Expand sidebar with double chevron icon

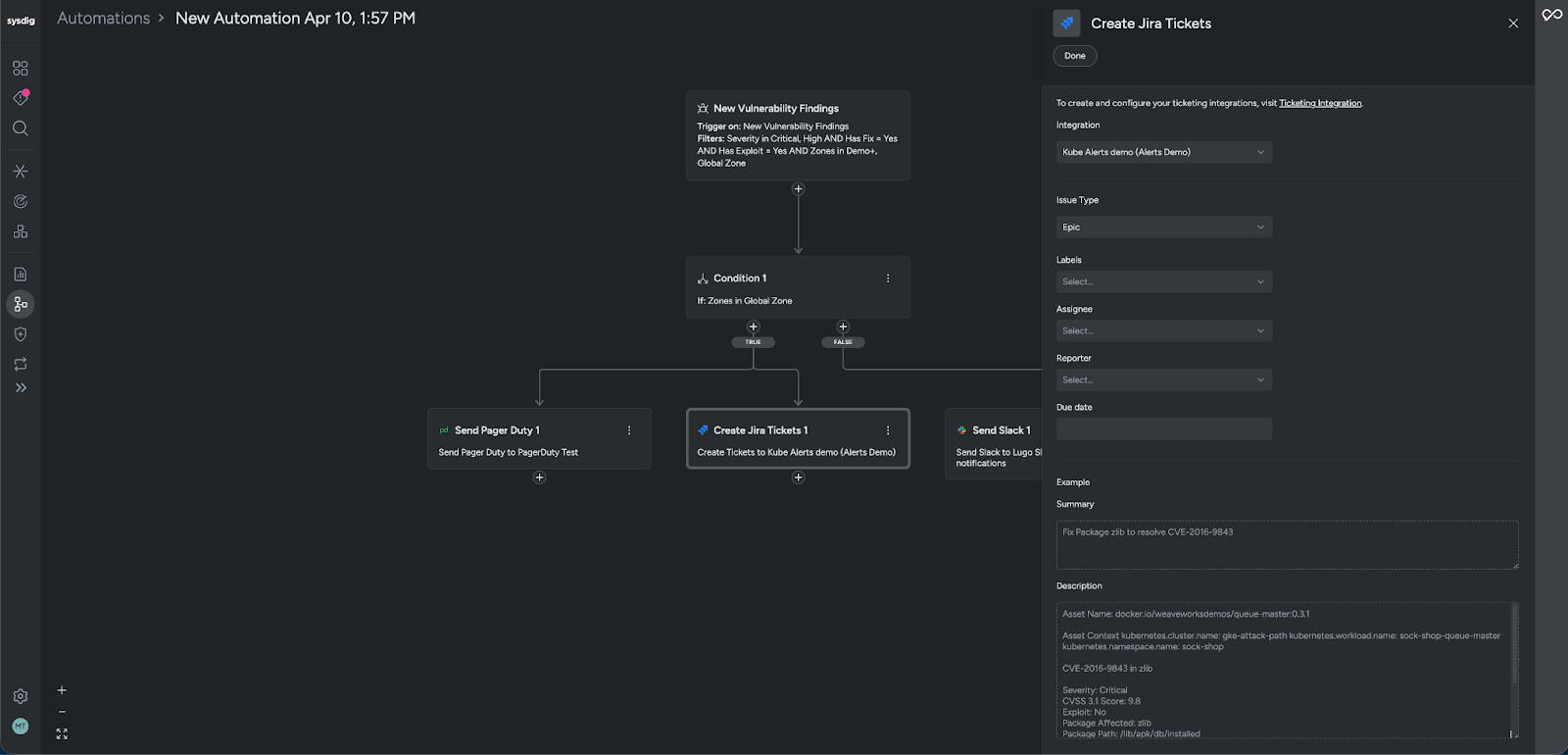[21, 388]
